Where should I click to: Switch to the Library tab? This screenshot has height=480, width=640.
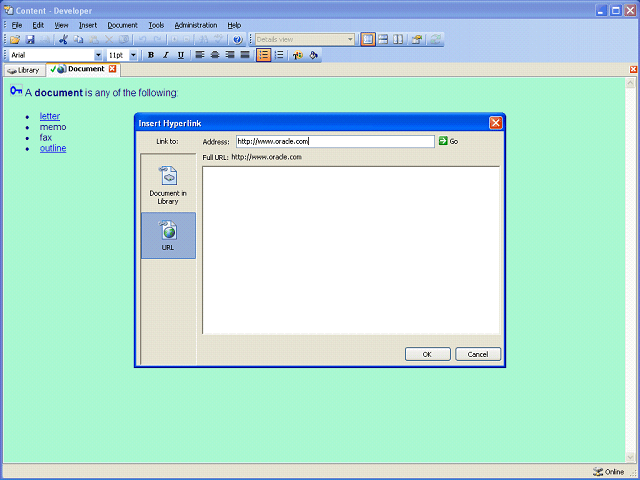click(24, 70)
